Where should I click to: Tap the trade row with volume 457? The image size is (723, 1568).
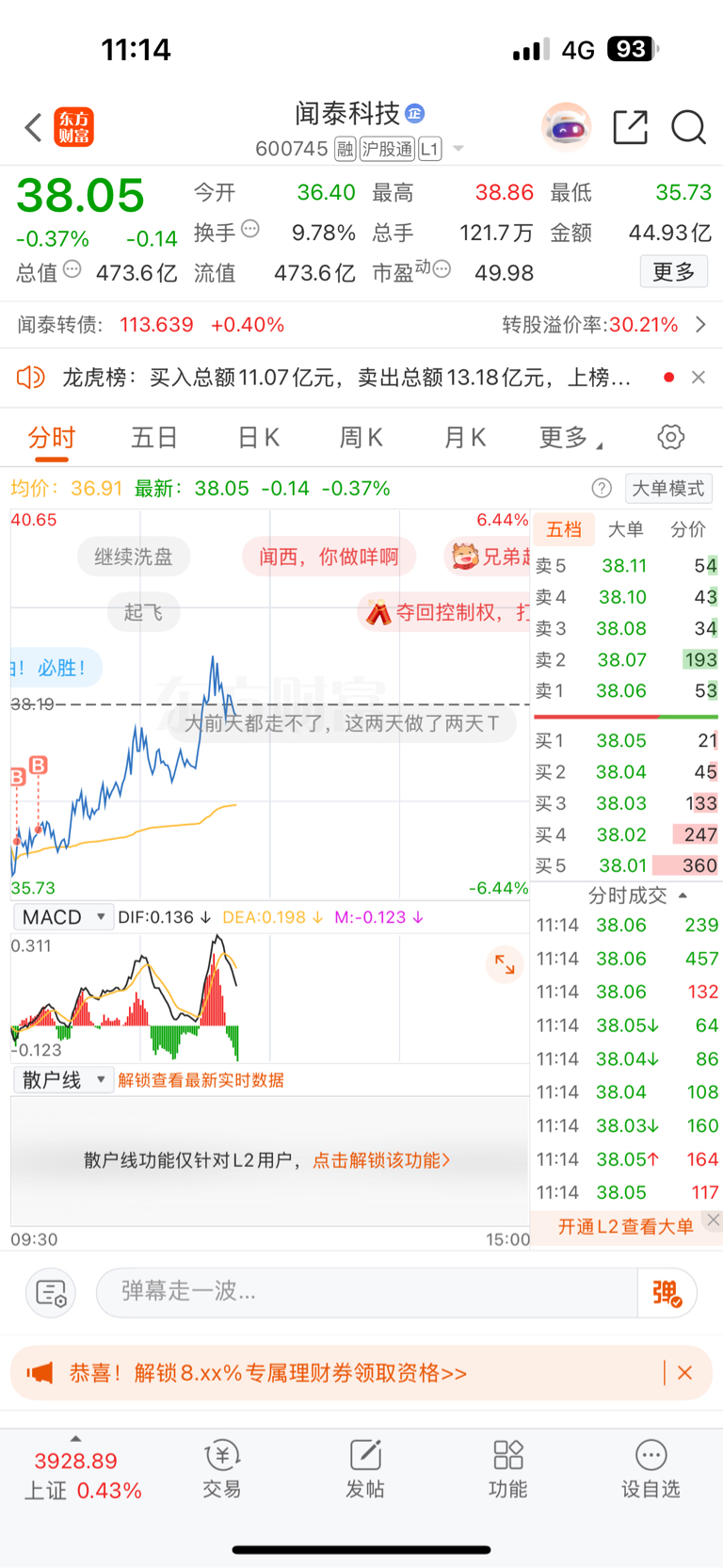pyautogui.click(x=627, y=959)
